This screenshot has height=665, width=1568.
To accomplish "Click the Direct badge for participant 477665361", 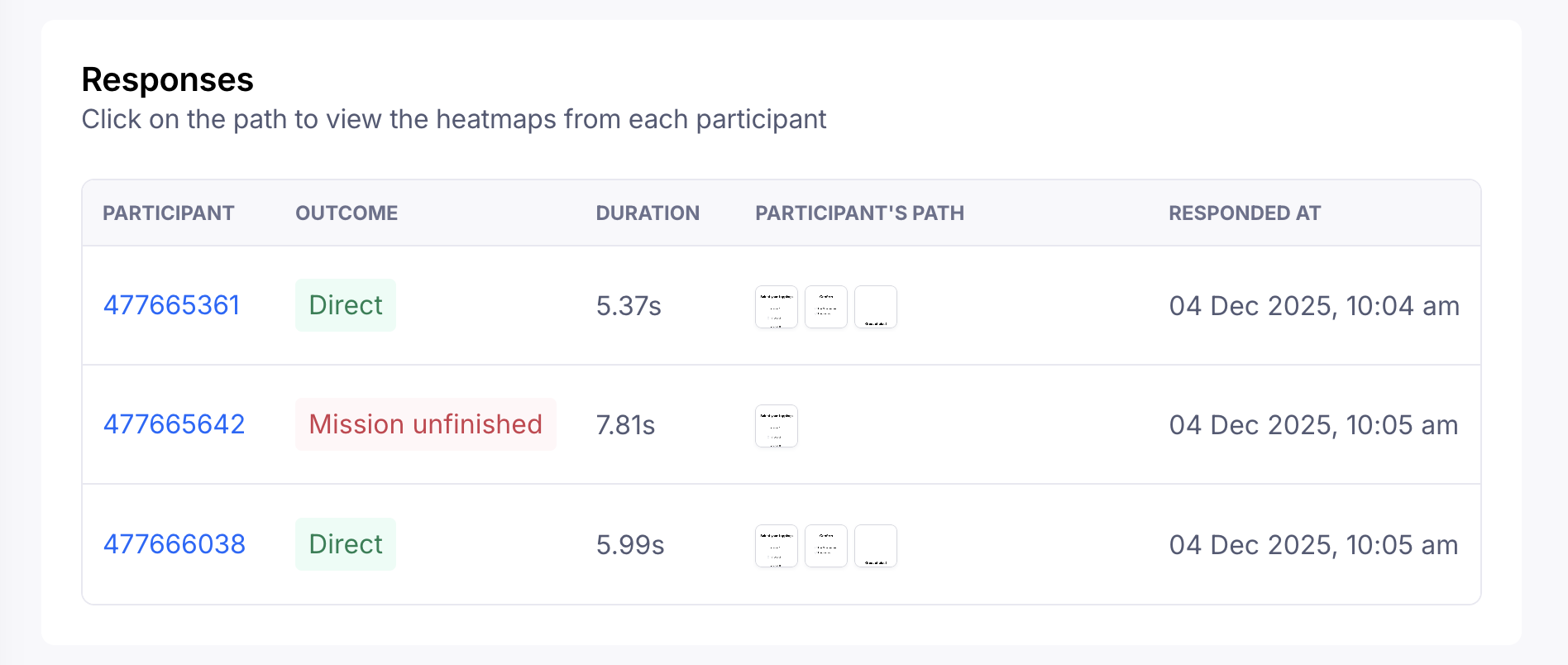I will coord(346,305).
